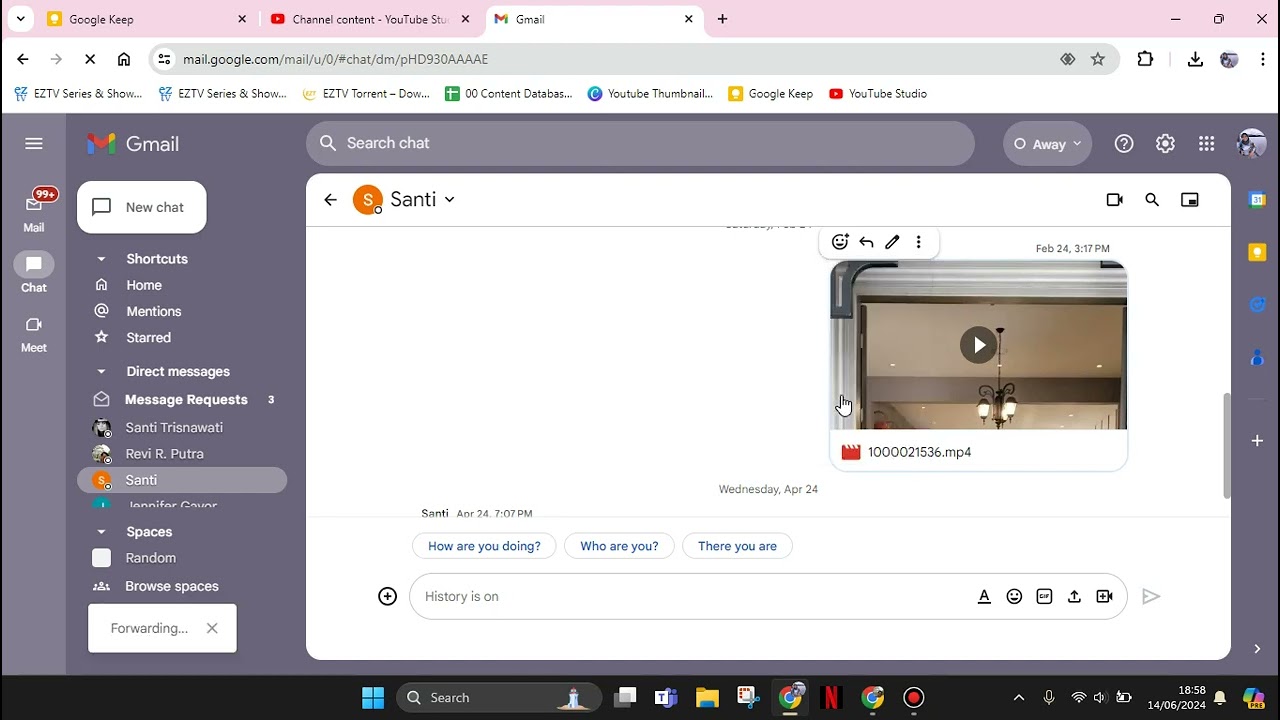Open YouTube Studio bookmark
This screenshot has width=1280, height=720.
pyautogui.click(x=878, y=93)
